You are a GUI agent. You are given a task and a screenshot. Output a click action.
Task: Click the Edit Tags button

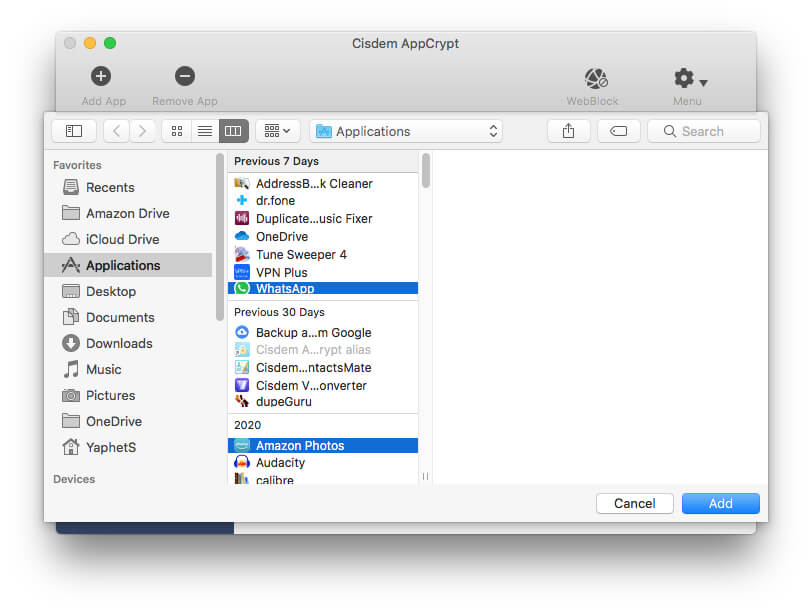tap(618, 131)
